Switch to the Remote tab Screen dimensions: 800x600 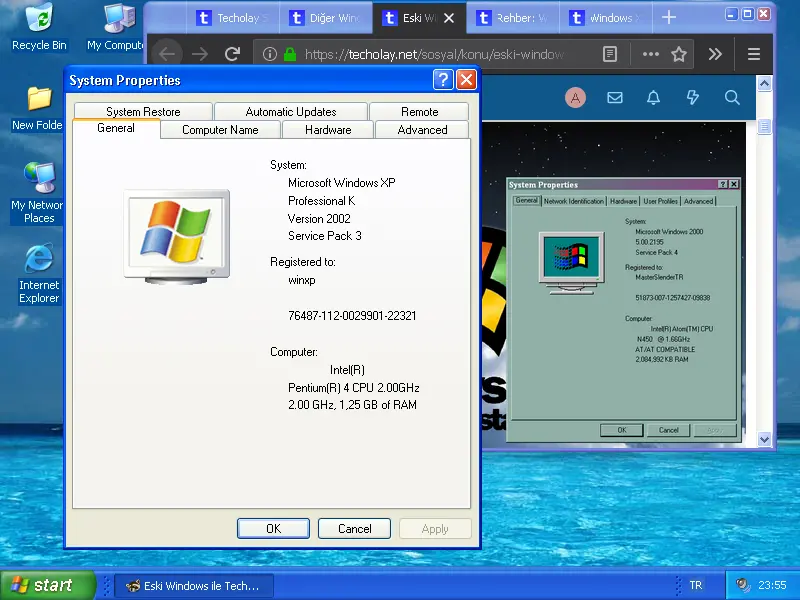pos(419,111)
